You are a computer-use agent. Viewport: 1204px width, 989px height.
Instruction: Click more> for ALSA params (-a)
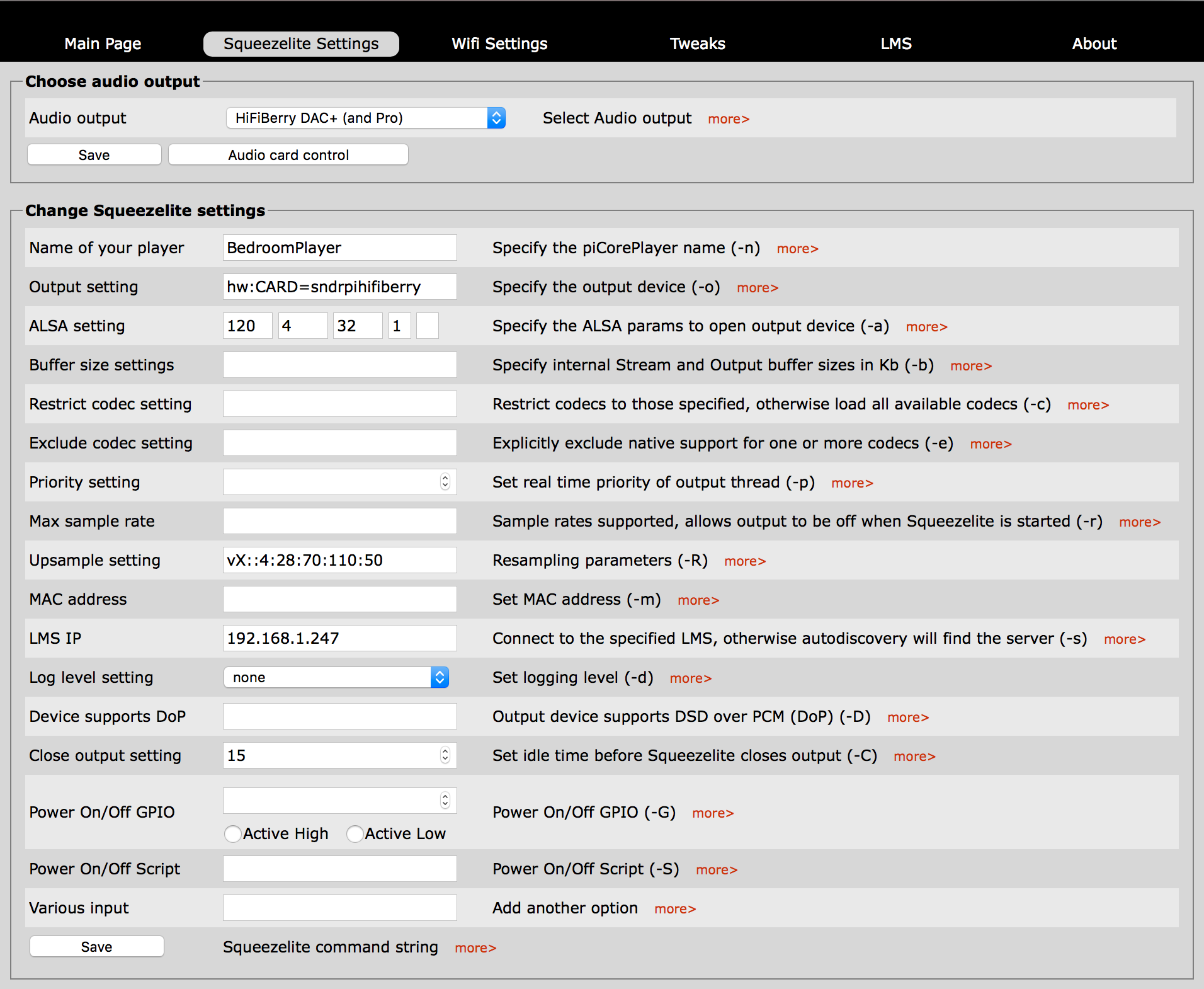[926, 327]
